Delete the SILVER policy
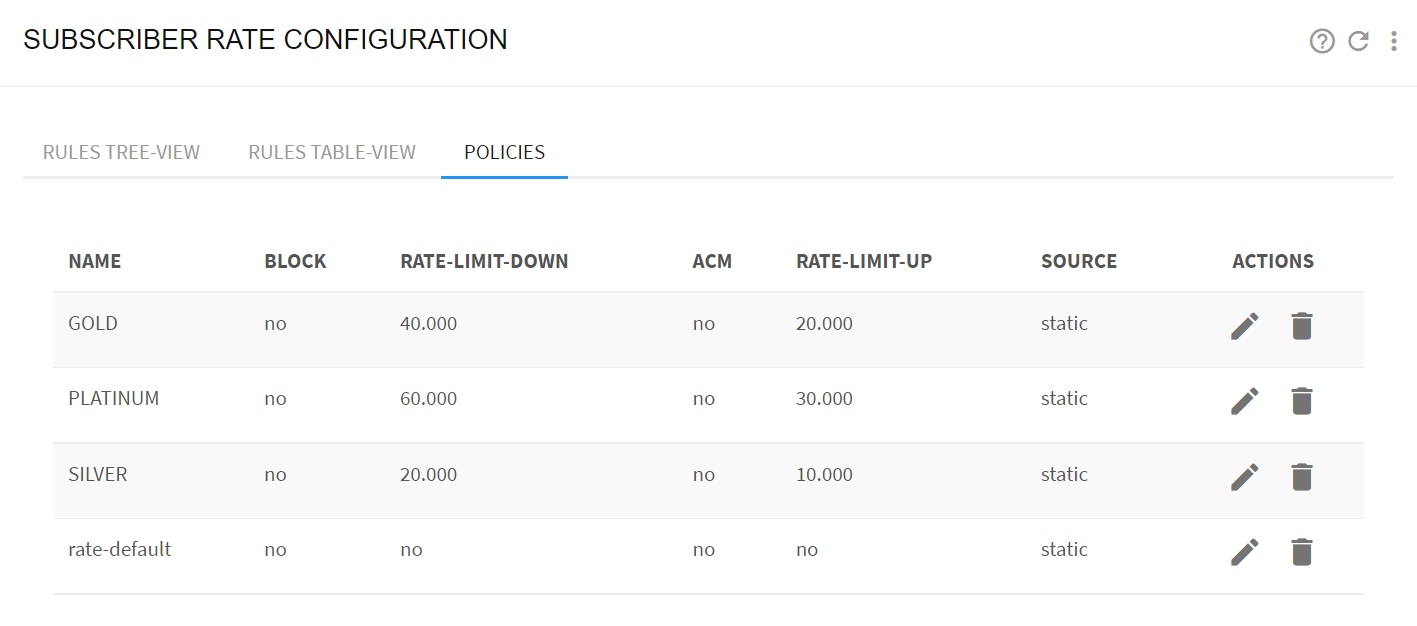This screenshot has height=626, width=1417. 1301,476
